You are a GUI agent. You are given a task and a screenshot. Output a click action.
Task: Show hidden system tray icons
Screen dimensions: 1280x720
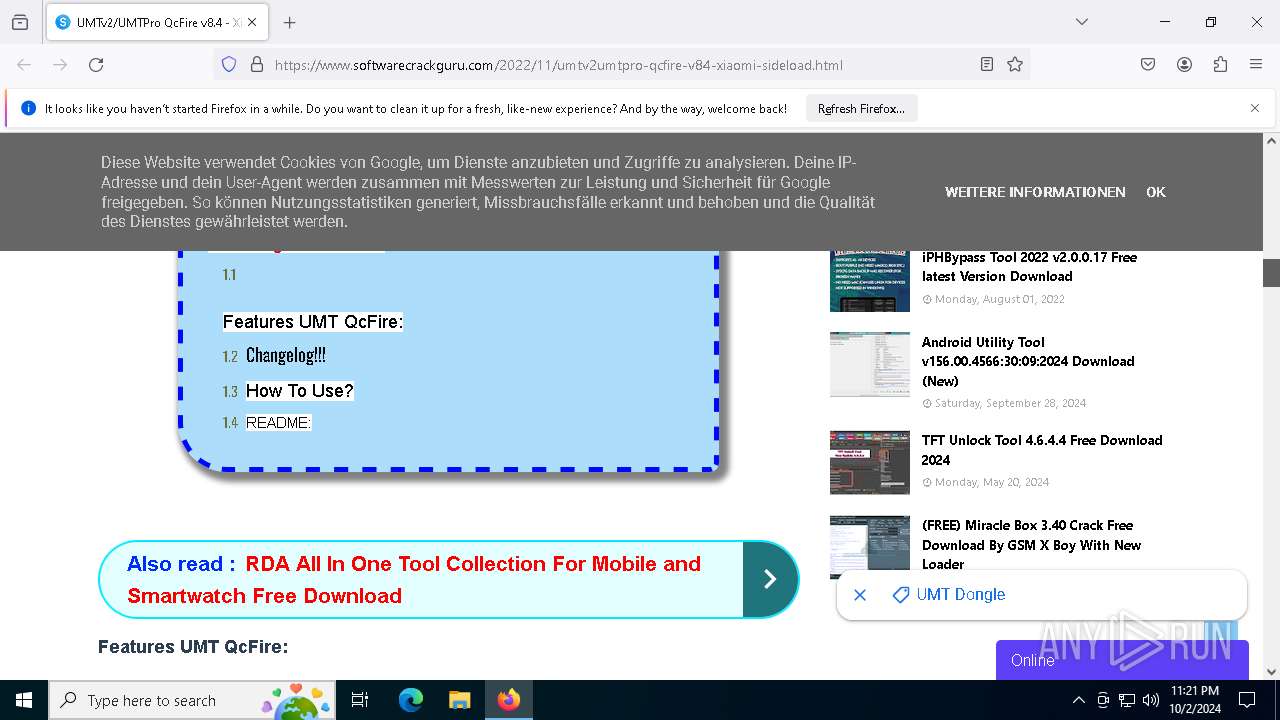(x=1078, y=700)
